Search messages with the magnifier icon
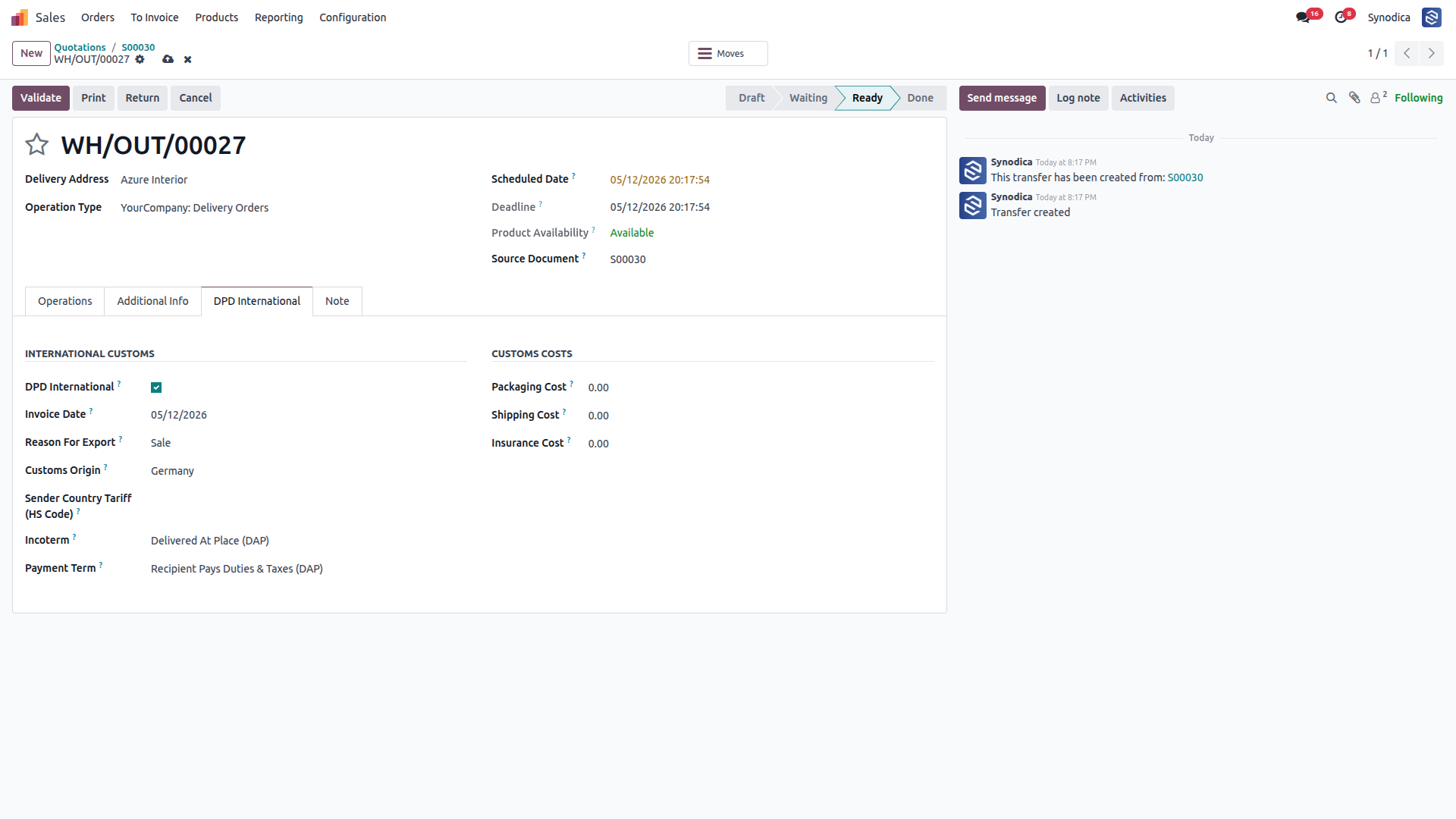1456x819 pixels. (1331, 98)
